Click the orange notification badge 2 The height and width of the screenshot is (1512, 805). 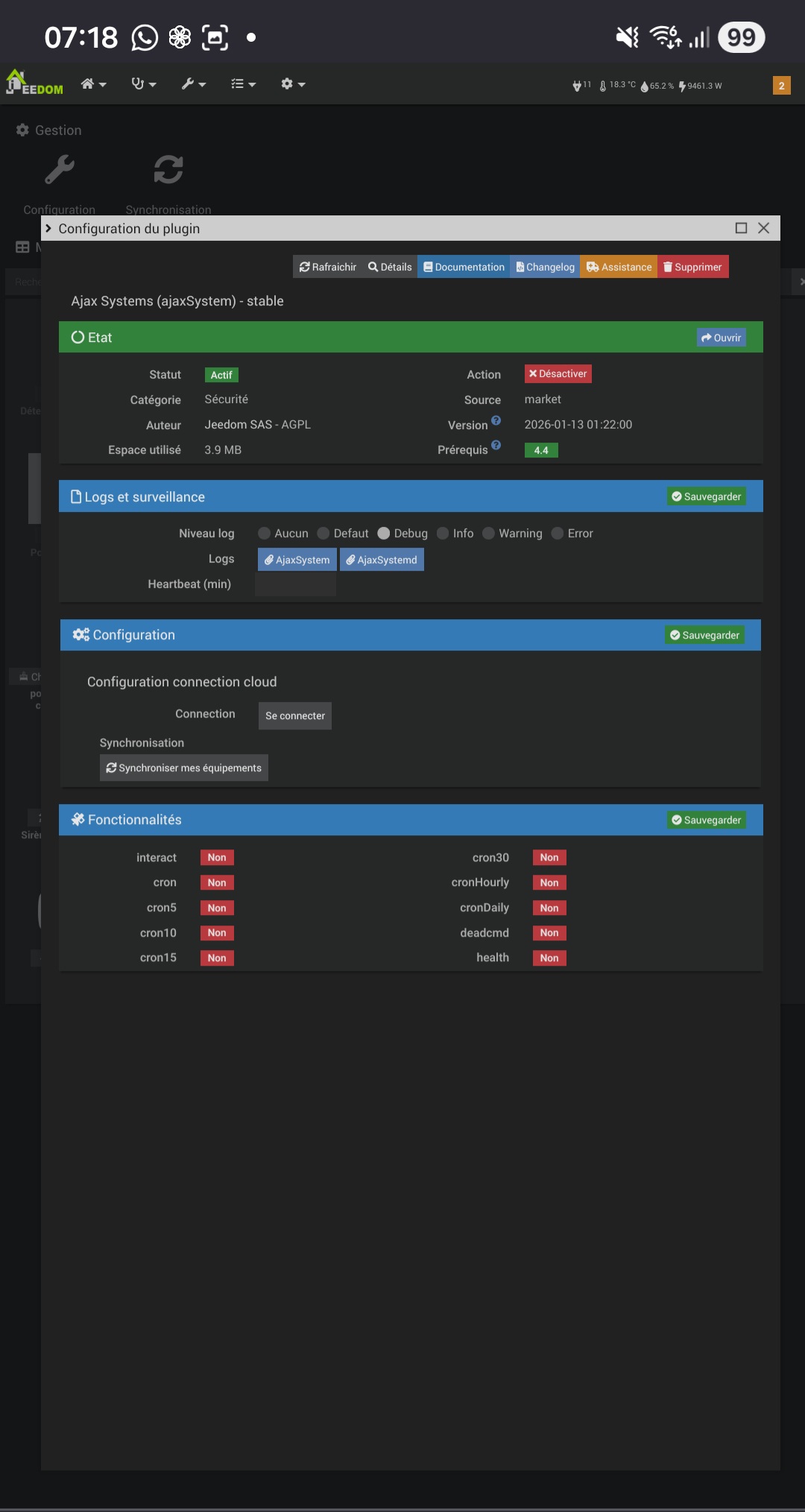781,86
